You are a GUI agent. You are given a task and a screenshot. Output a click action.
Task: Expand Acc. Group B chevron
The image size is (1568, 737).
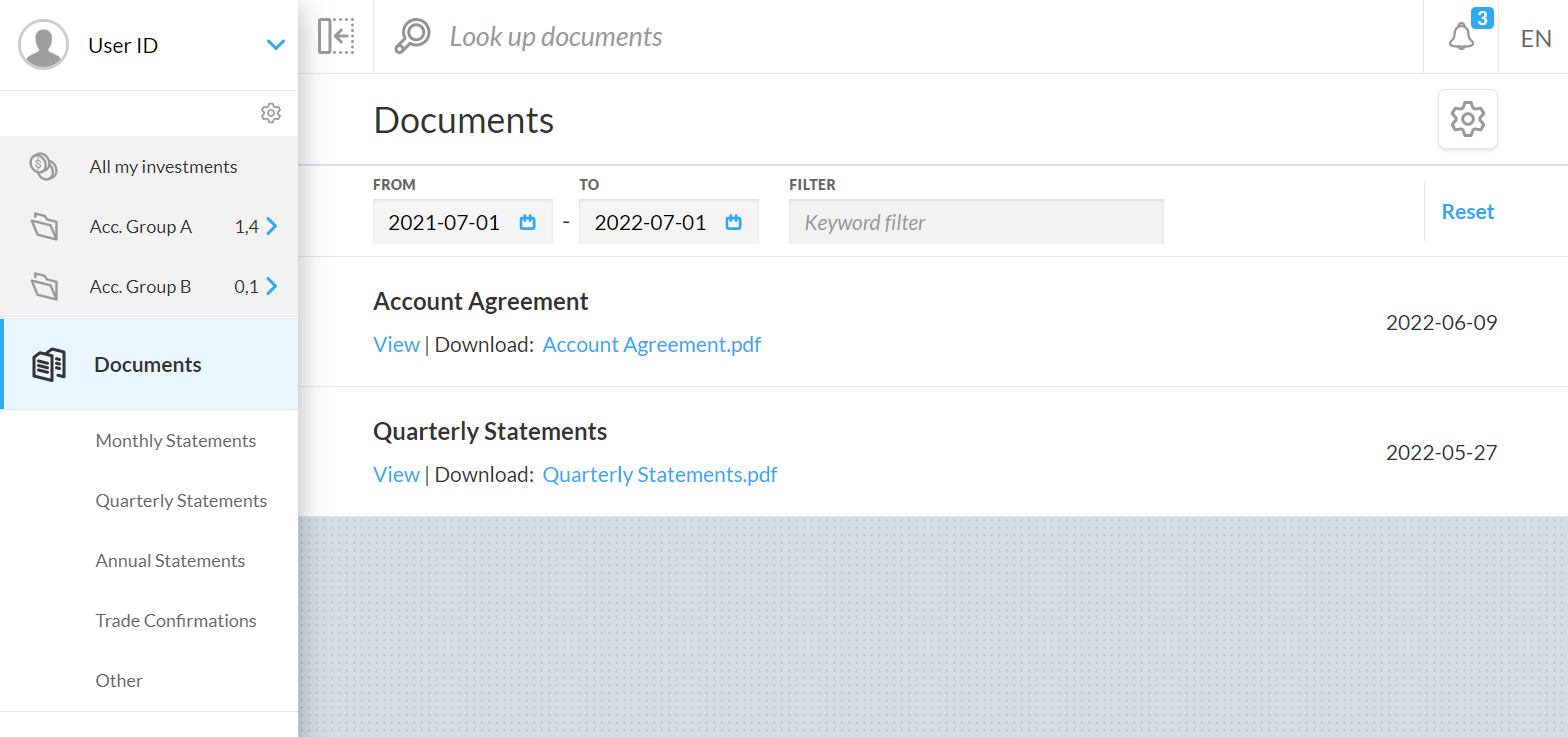click(x=272, y=287)
